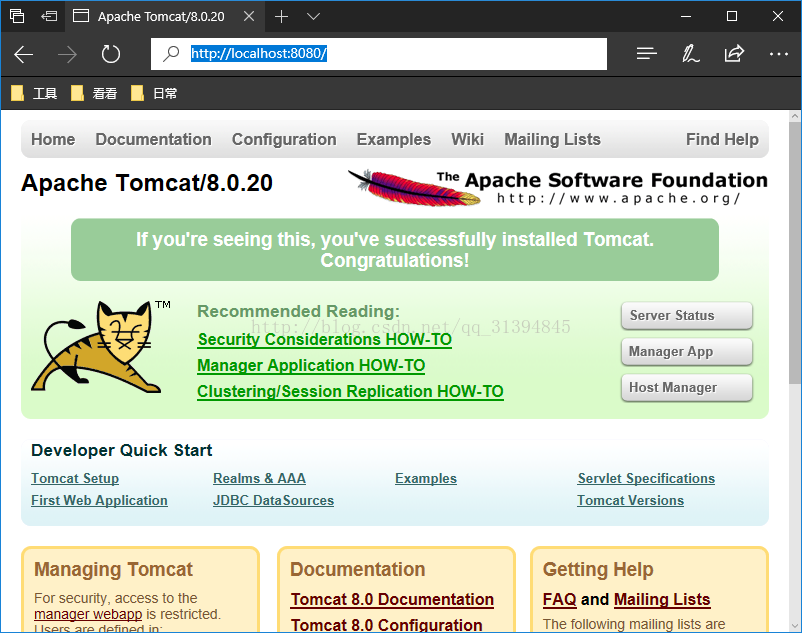The image size is (802, 633).
Task: Open Manager Application HOW-TO link
Action: click(311, 366)
